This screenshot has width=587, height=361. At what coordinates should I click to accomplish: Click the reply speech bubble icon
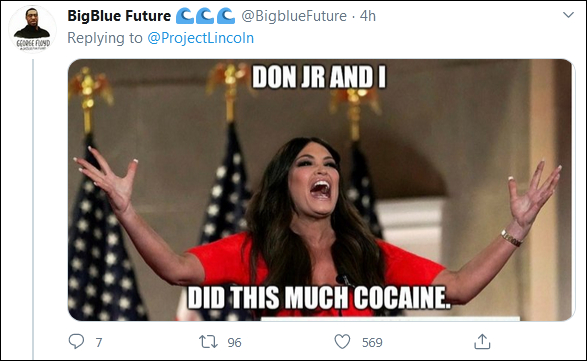[x=76, y=342]
